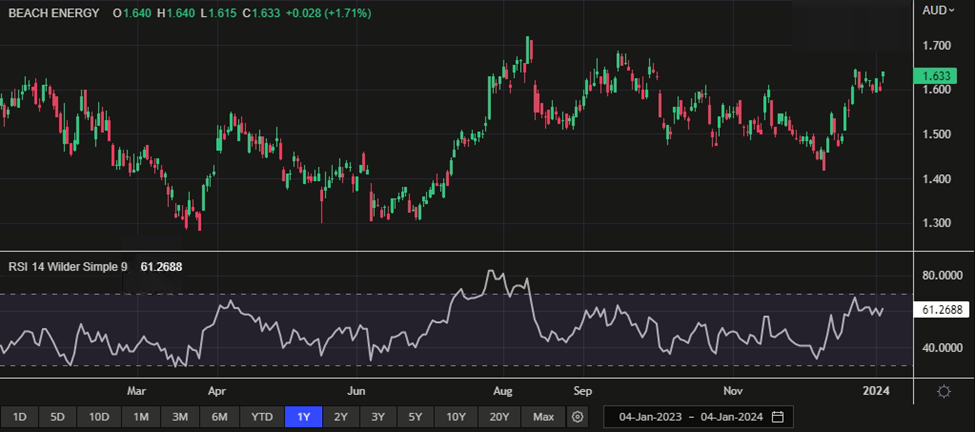Click the +0.028 (+1.71%) change value

pos(328,12)
